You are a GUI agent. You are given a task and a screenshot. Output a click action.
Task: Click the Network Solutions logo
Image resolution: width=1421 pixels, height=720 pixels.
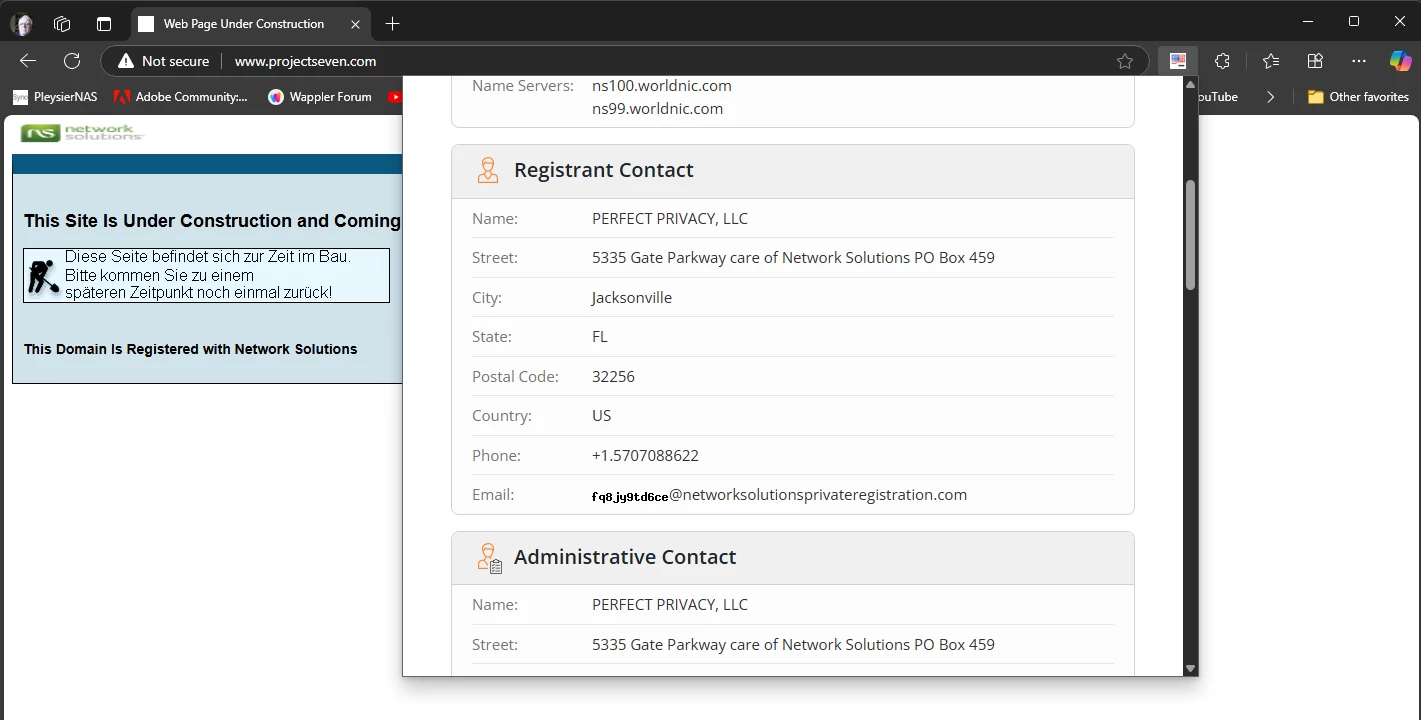(x=82, y=133)
